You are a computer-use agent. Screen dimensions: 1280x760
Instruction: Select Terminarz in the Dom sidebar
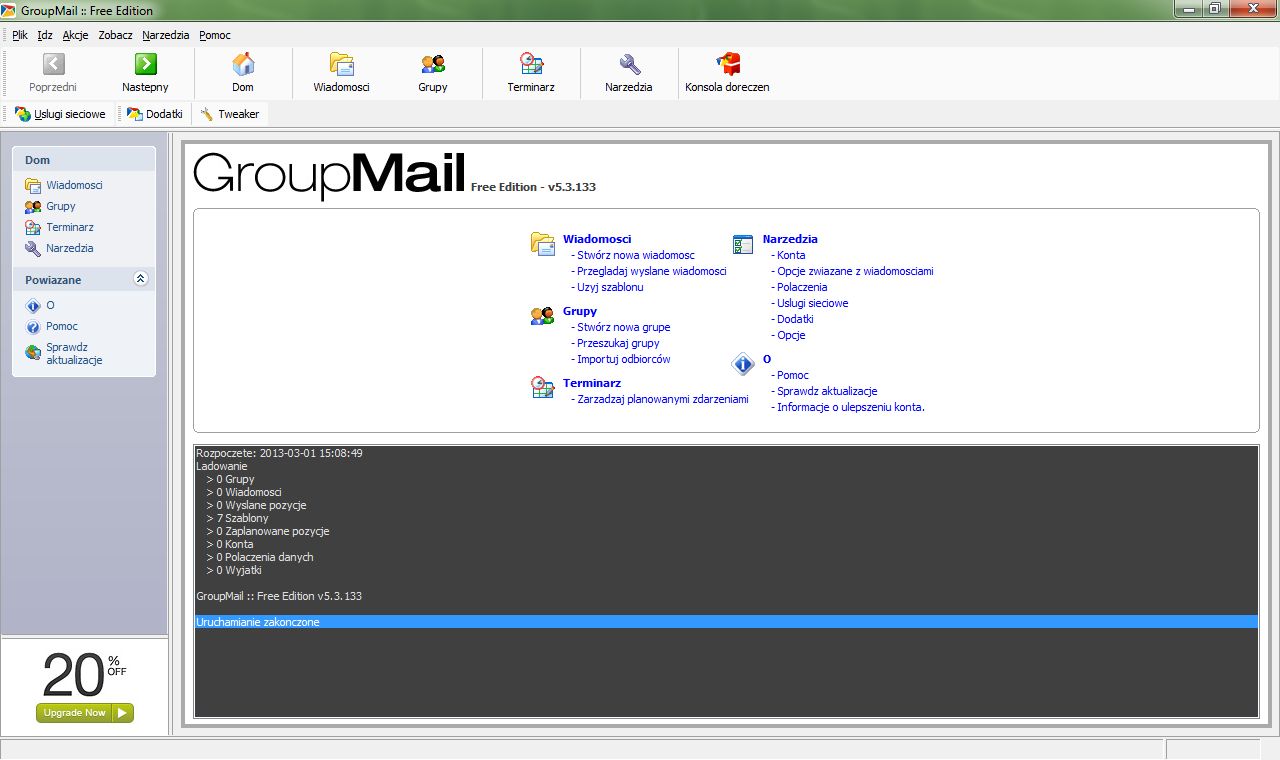point(60,227)
